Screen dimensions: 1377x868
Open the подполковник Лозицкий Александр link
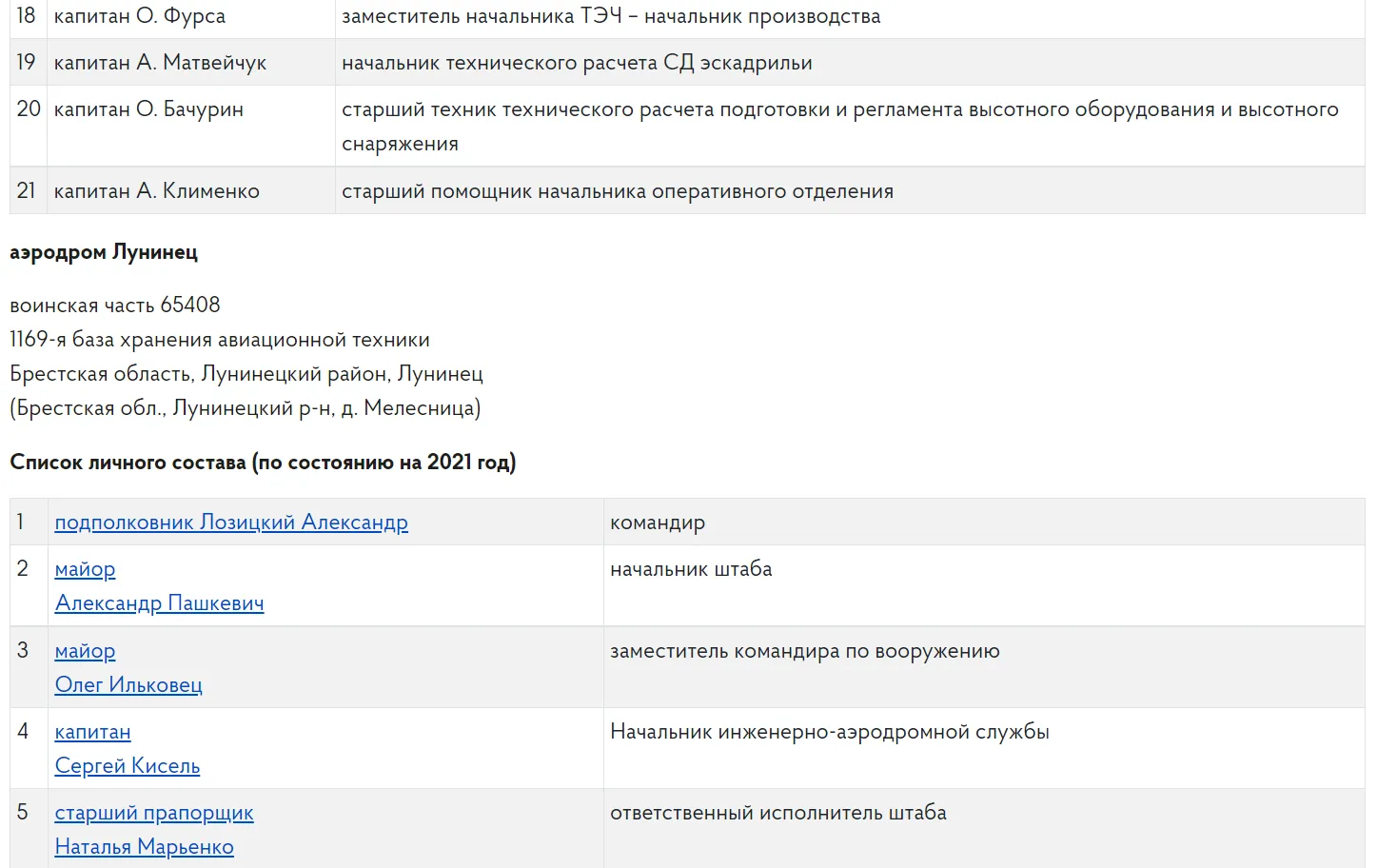coord(231,523)
